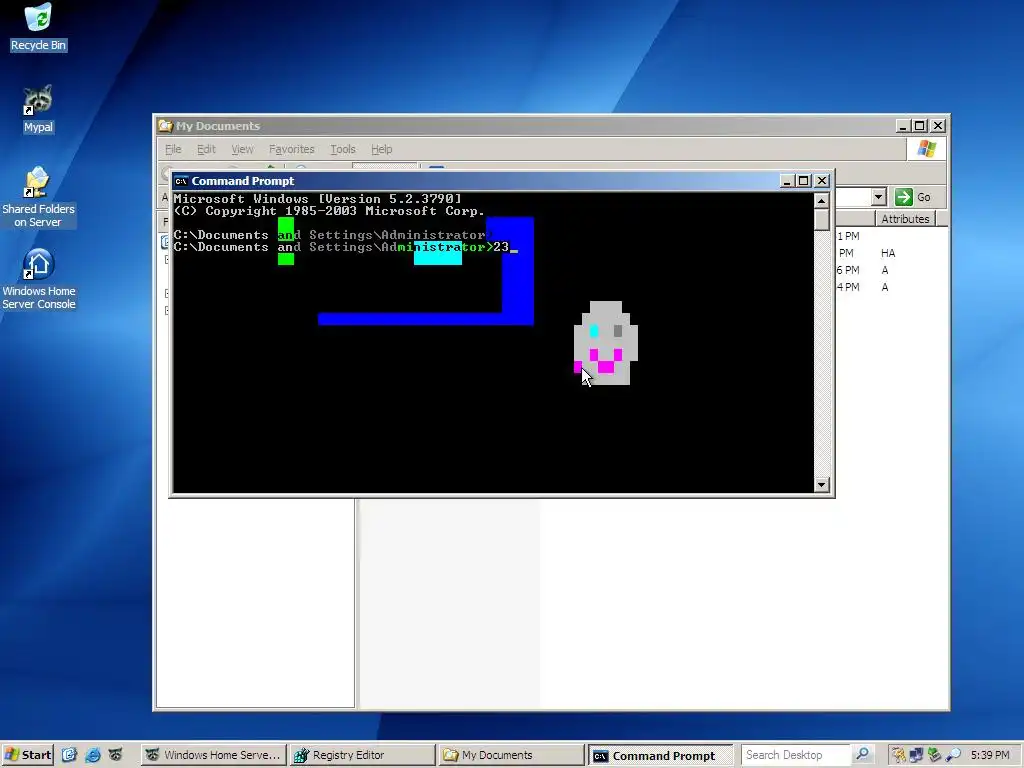Click My Documents folder icon in title bar
Viewport: 1024px width, 768px height.
[166, 126]
